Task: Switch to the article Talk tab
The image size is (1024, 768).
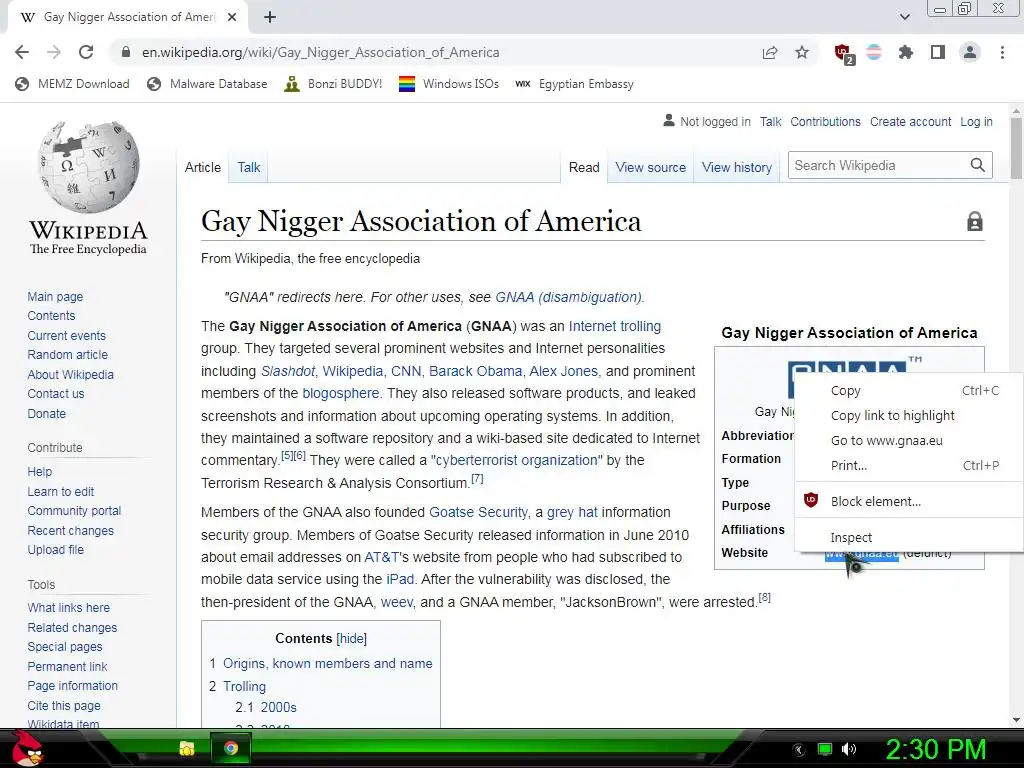Action: [x=249, y=167]
